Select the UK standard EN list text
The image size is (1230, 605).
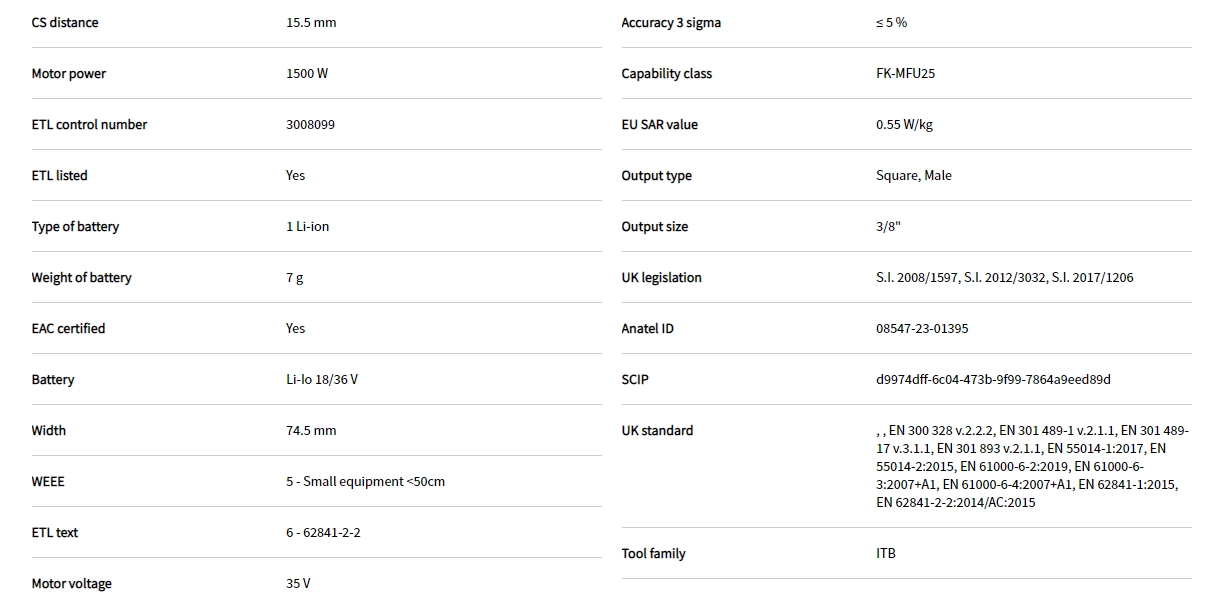(1030, 466)
